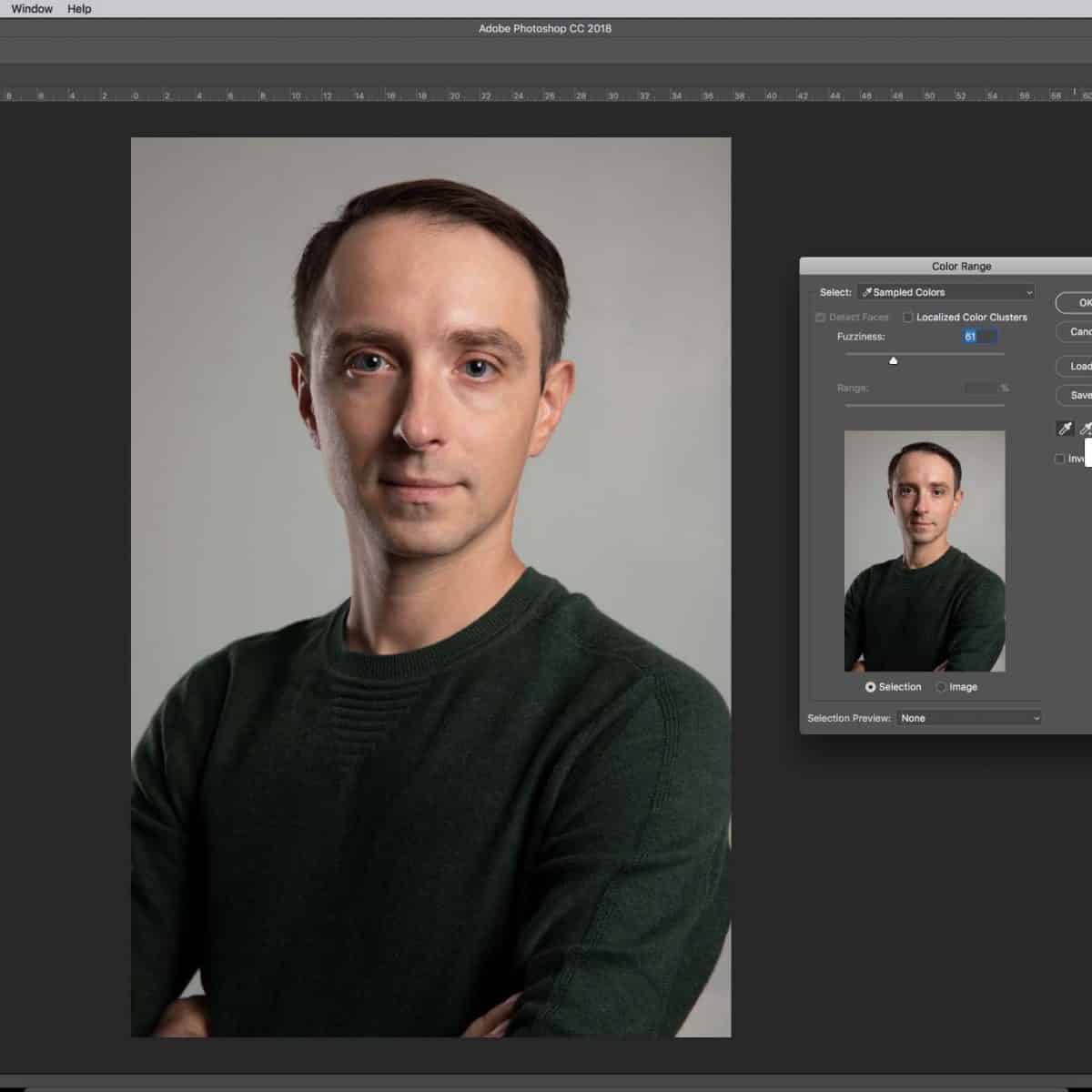
Task: Tick the Invert checkbox
Action: (1059, 459)
